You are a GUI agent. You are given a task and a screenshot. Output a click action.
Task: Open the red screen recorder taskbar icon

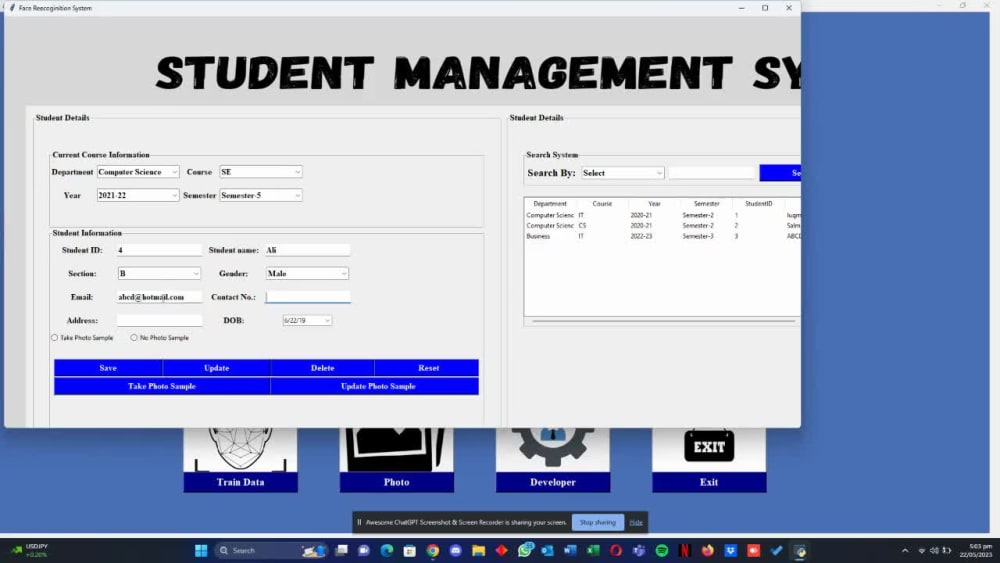753,550
